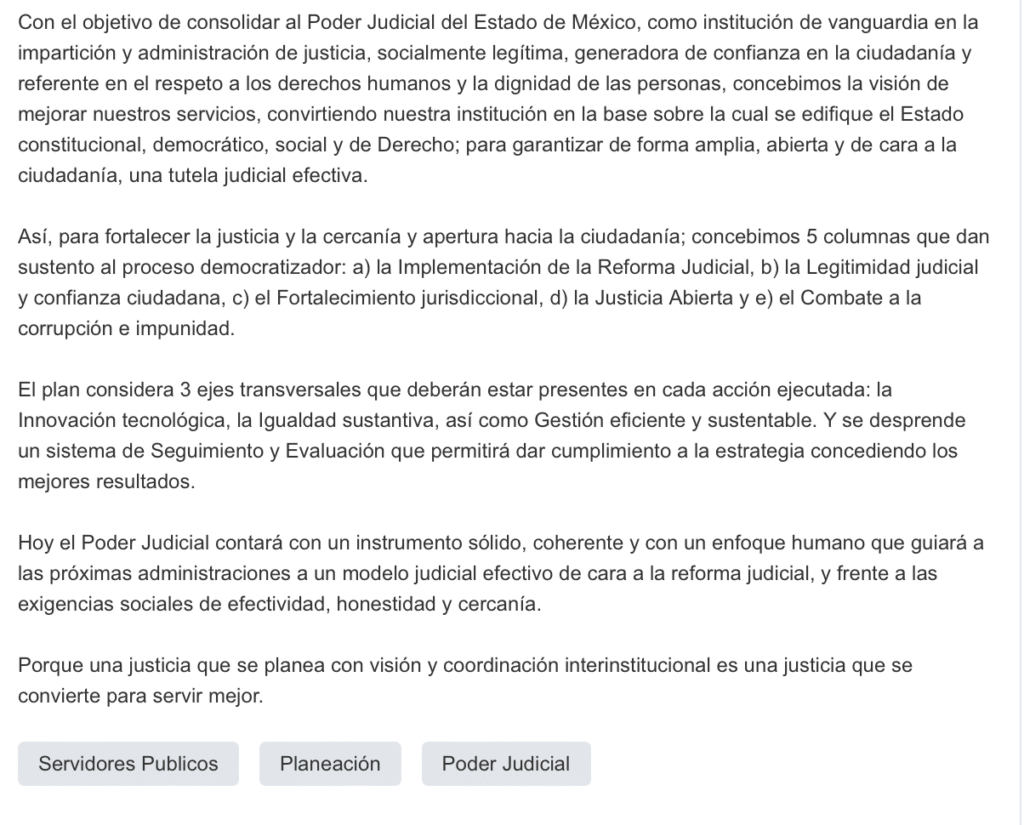Viewport: 1024px width, 825px height.
Task: Open the Poder Judicial tag
Action: click(506, 764)
